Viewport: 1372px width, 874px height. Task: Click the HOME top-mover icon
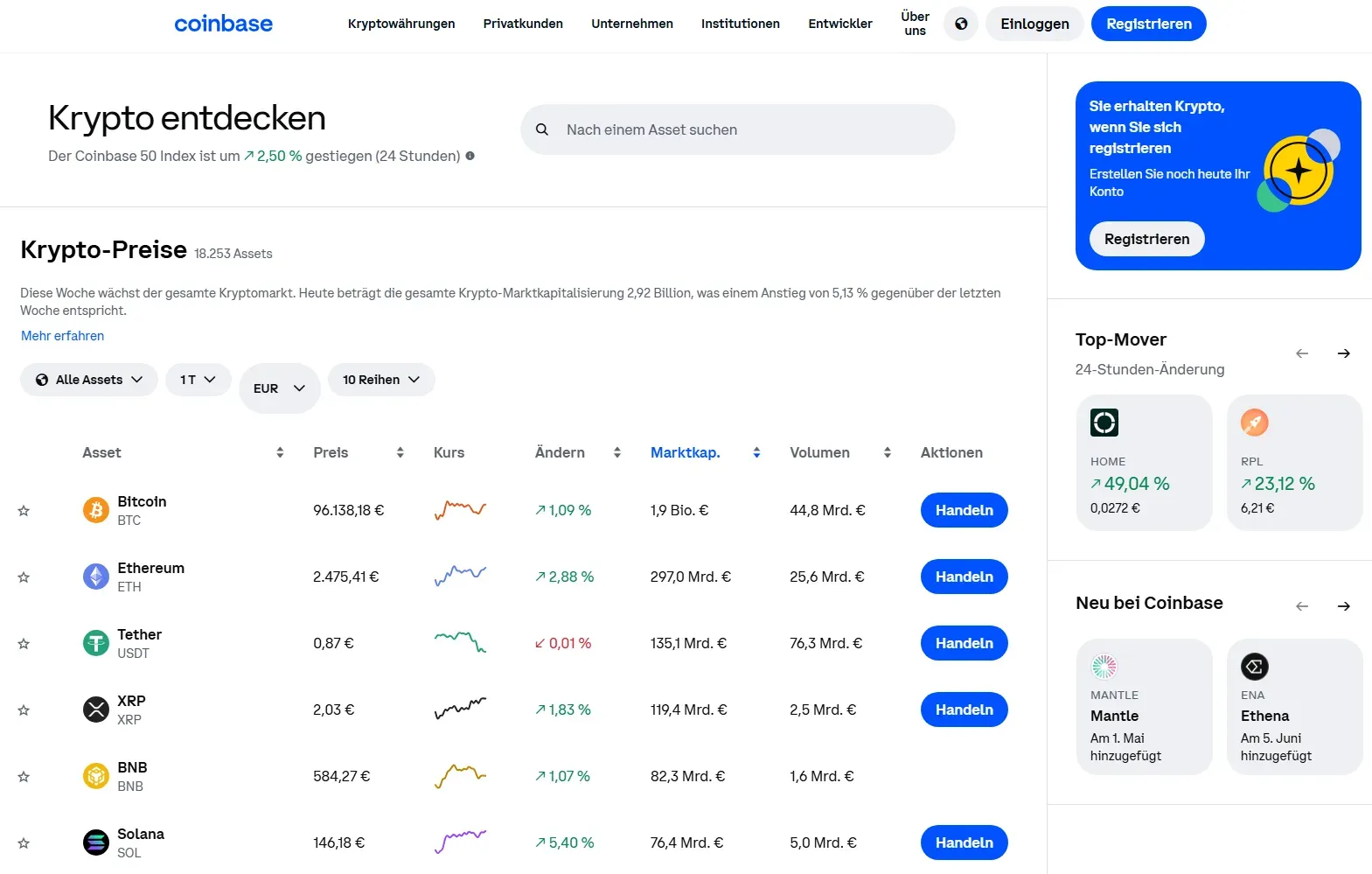[1104, 423]
